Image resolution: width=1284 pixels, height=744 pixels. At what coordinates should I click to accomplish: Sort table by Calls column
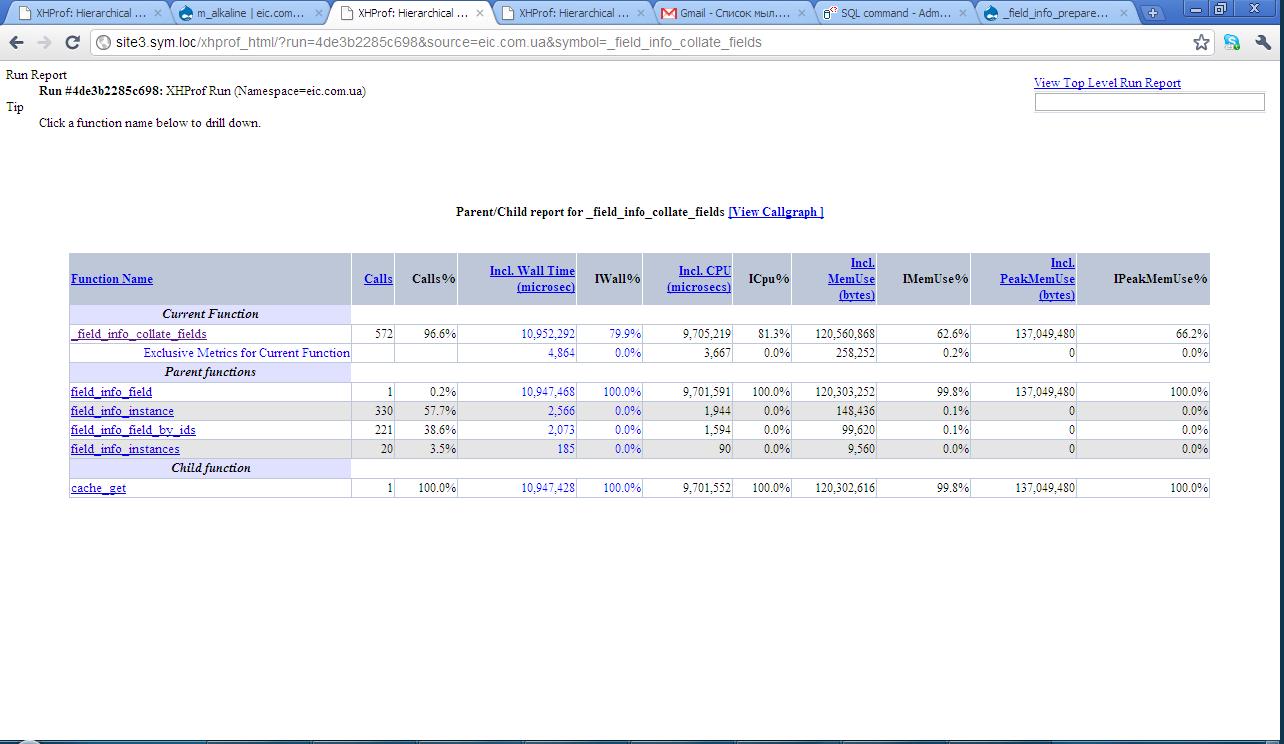click(378, 279)
